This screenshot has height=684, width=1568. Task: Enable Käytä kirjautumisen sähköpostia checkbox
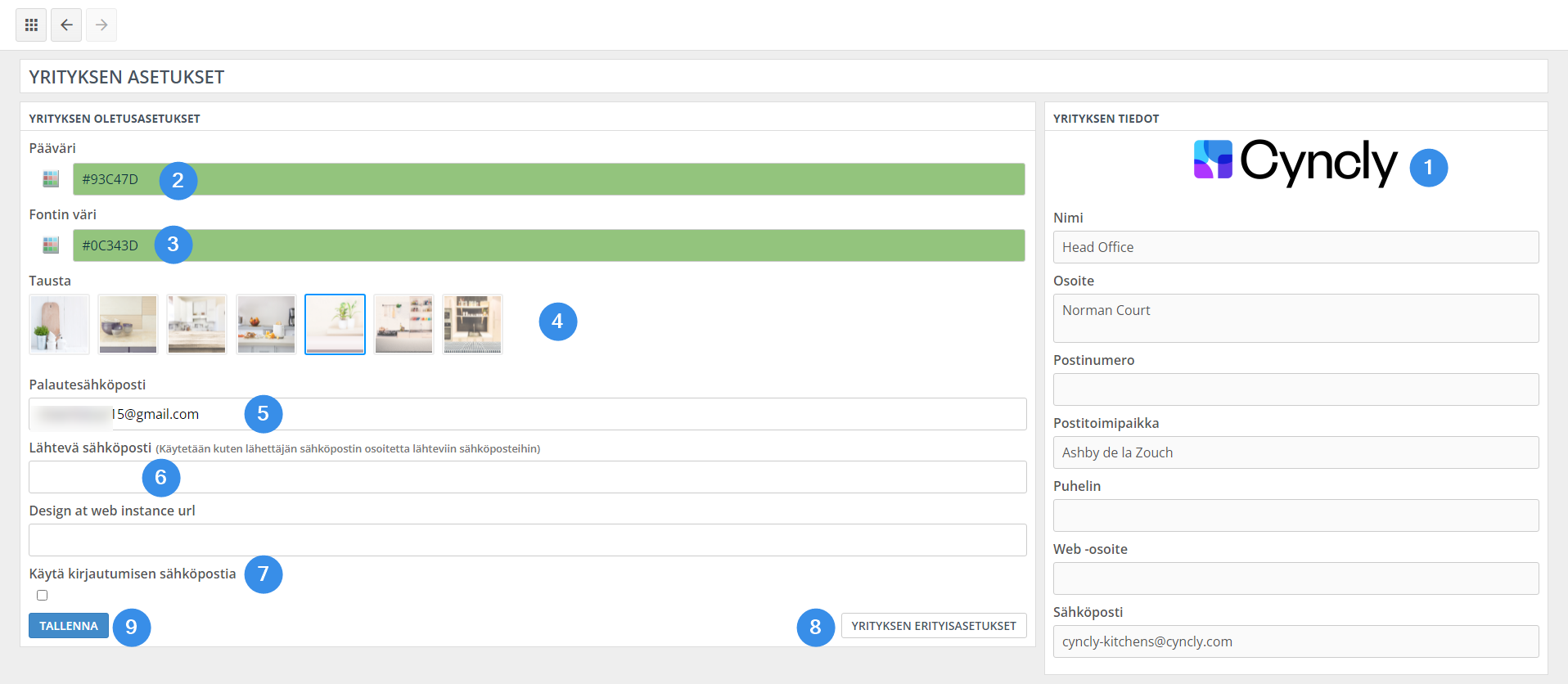43,596
